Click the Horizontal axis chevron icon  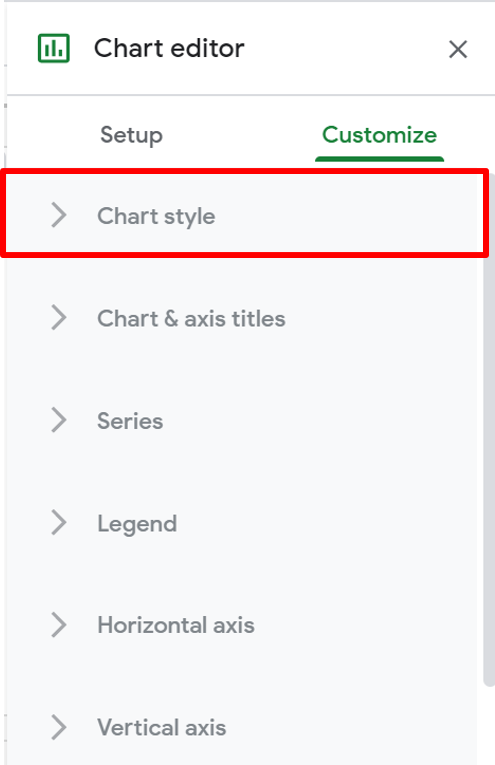coord(59,625)
